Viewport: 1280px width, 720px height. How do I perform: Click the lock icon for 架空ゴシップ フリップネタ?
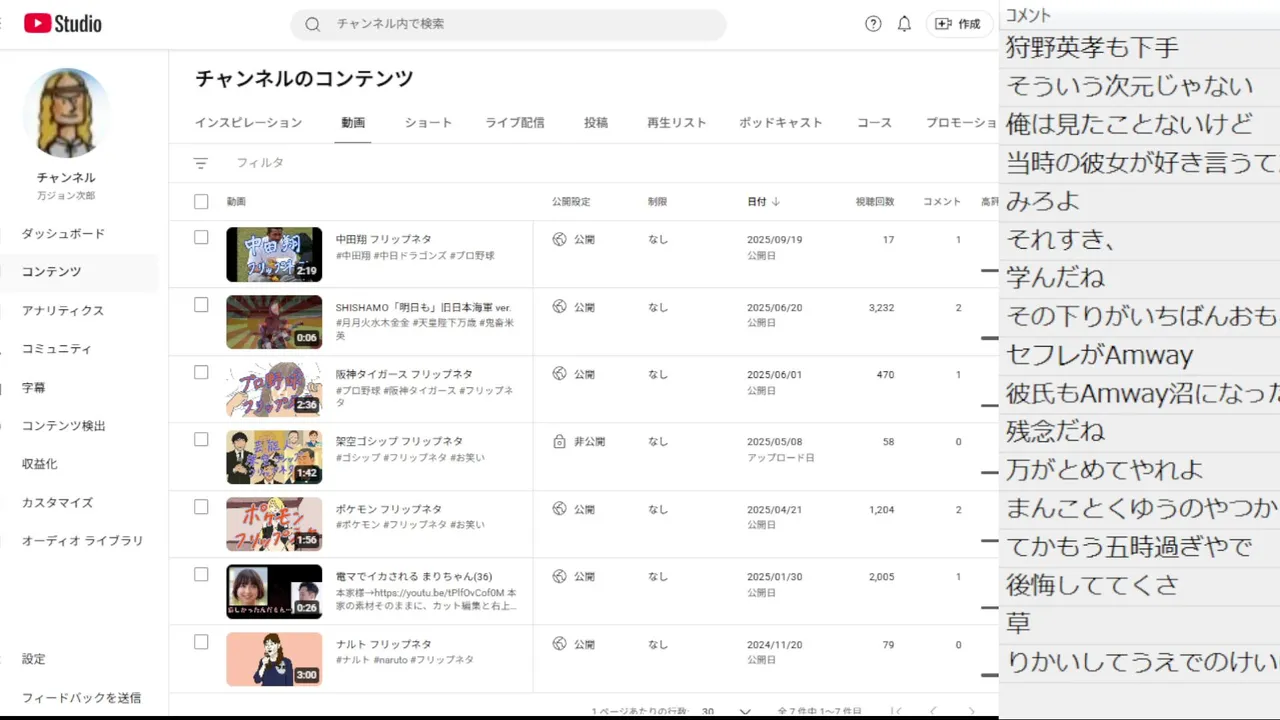coord(560,441)
